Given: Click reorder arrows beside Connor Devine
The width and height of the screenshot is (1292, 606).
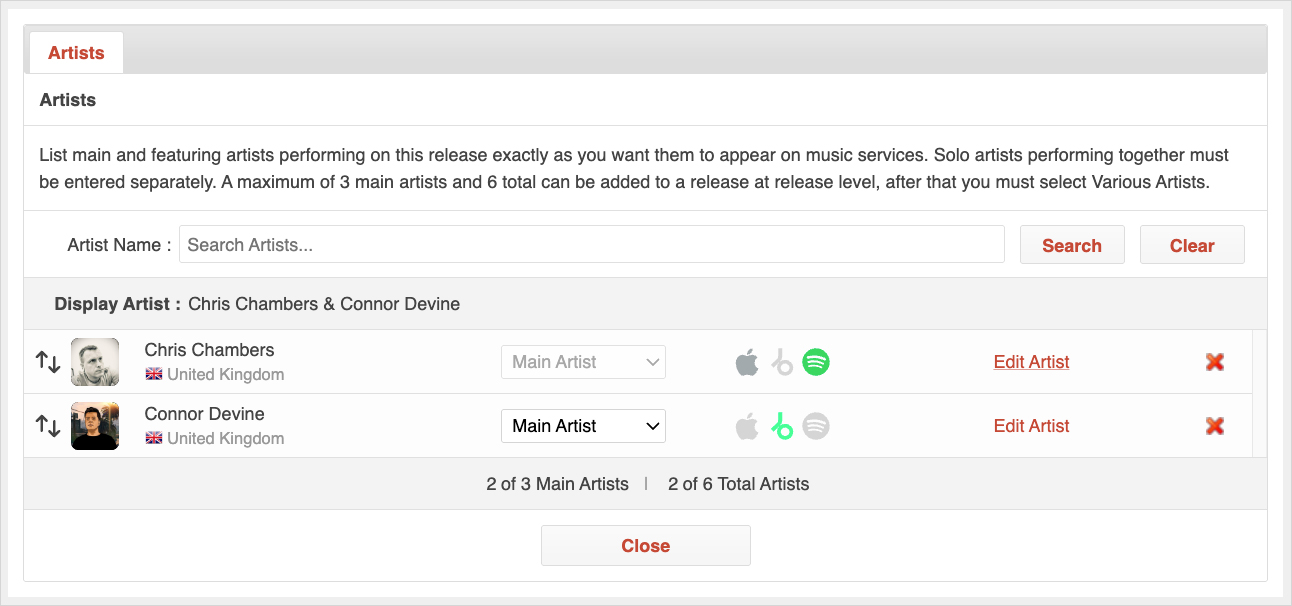Looking at the screenshot, I should pos(48,426).
